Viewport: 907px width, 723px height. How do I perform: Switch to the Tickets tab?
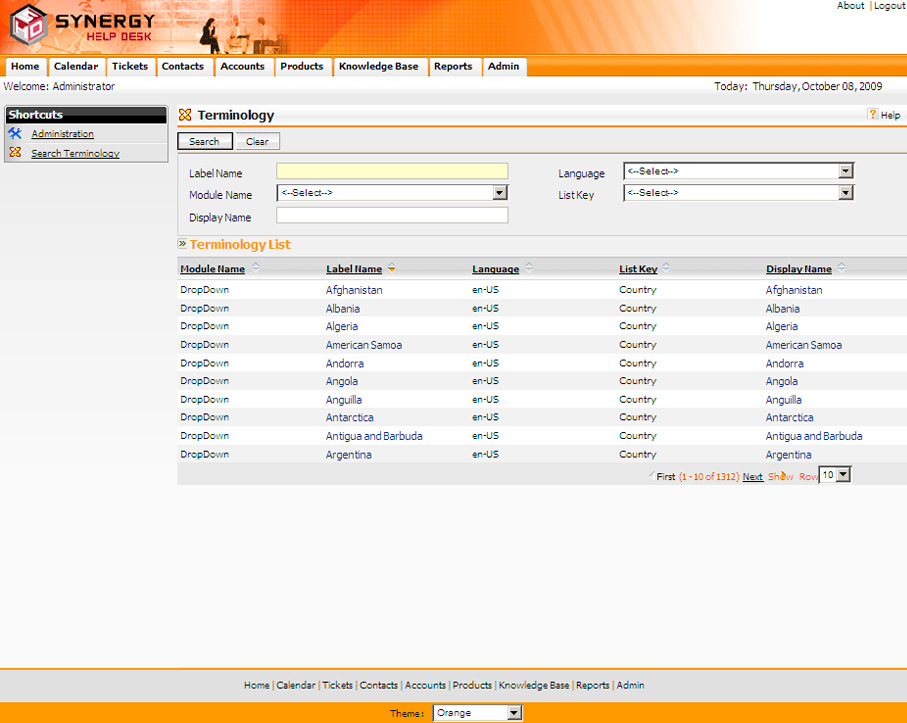point(130,67)
